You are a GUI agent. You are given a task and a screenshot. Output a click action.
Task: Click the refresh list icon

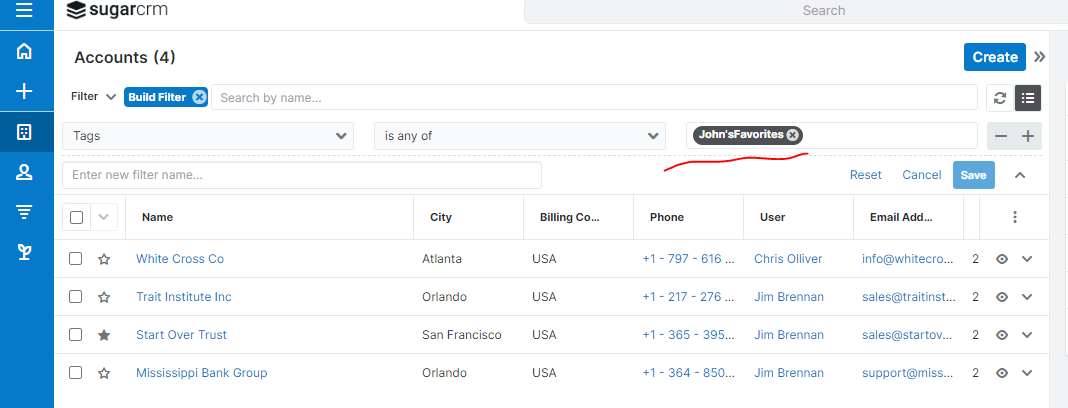[999, 98]
